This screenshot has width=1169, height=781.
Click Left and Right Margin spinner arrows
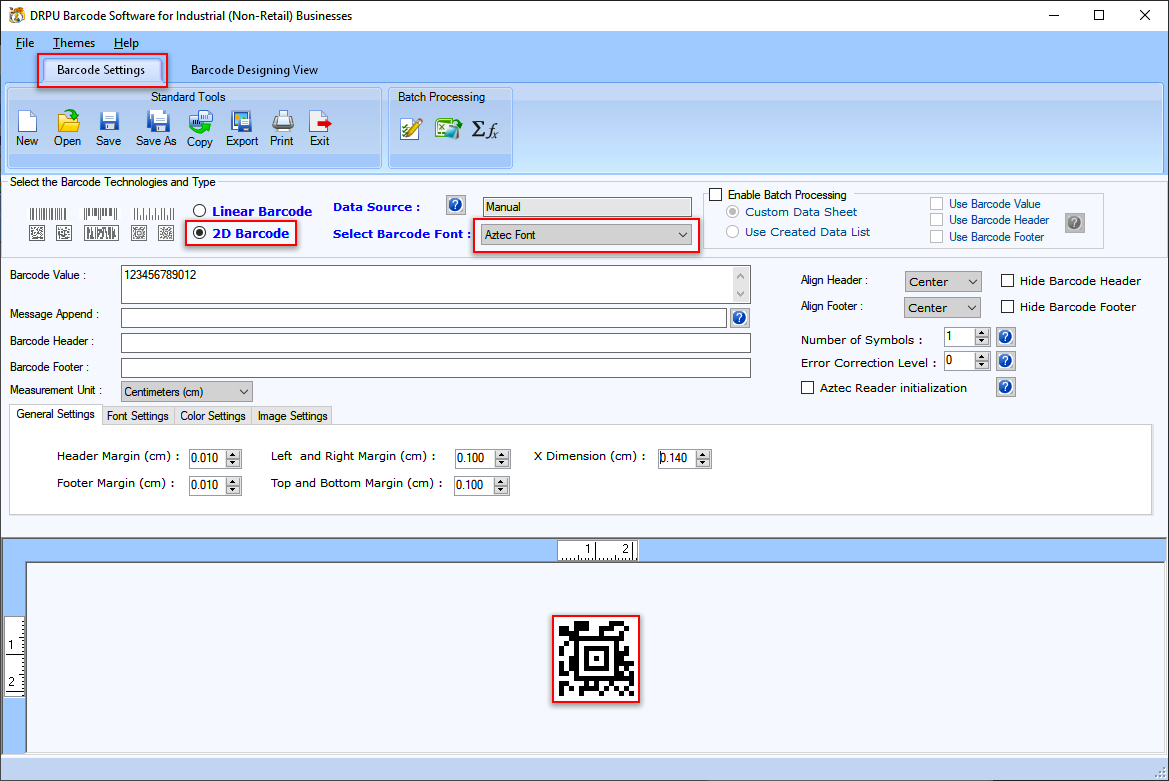pyautogui.click(x=502, y=458)
